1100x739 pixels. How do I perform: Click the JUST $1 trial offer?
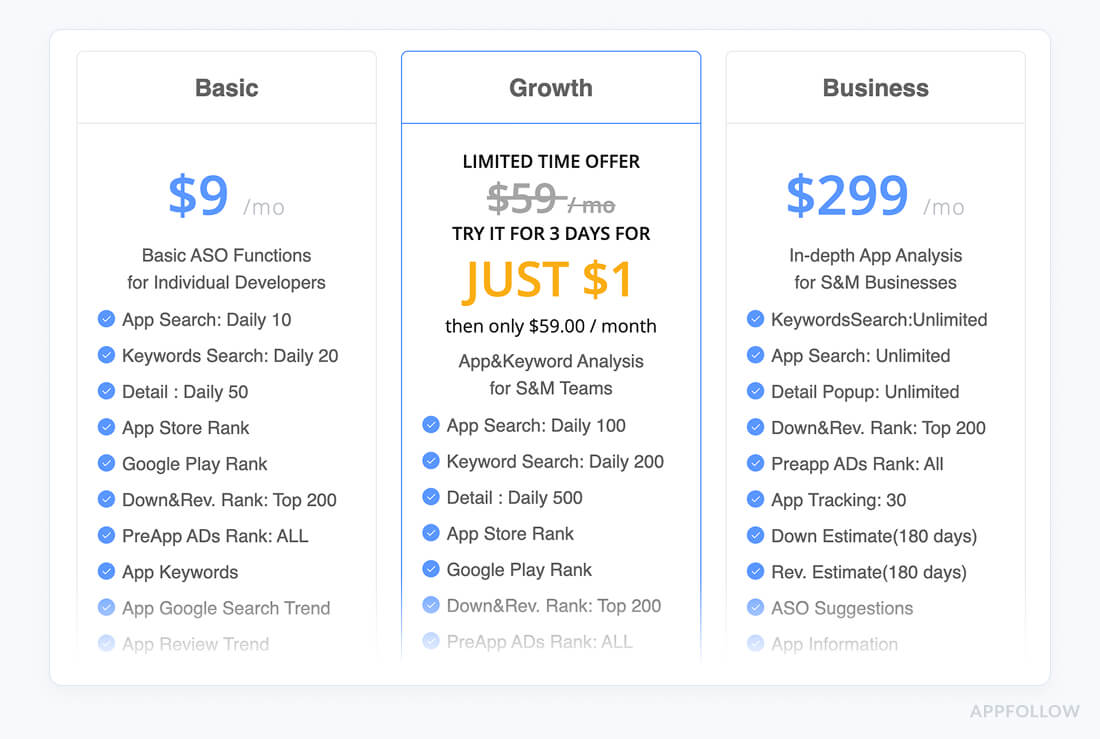(x=550, y=281)
